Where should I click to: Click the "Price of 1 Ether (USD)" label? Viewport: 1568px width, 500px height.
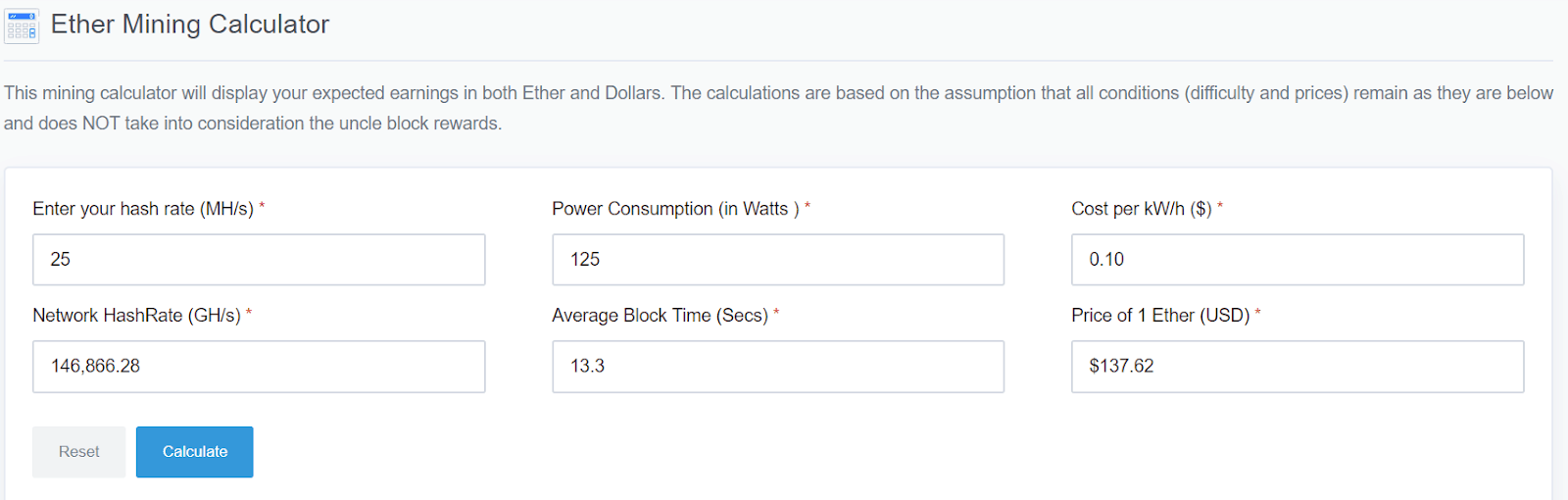click(1160, 316)
